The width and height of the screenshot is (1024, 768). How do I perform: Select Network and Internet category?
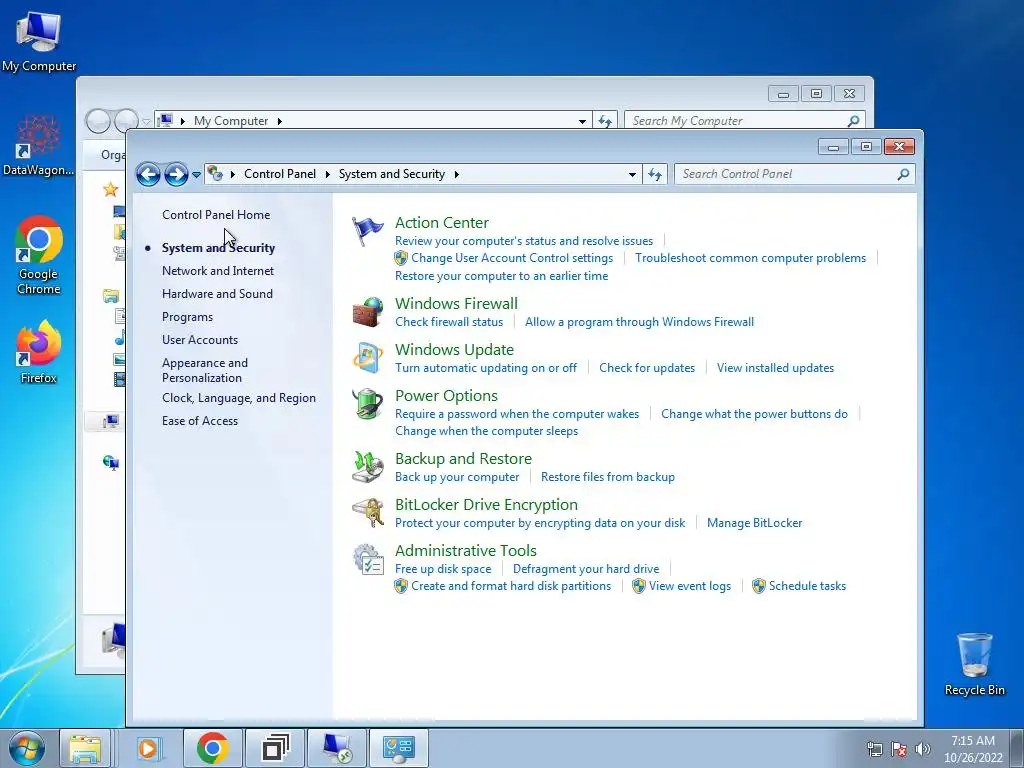point(218,271)
